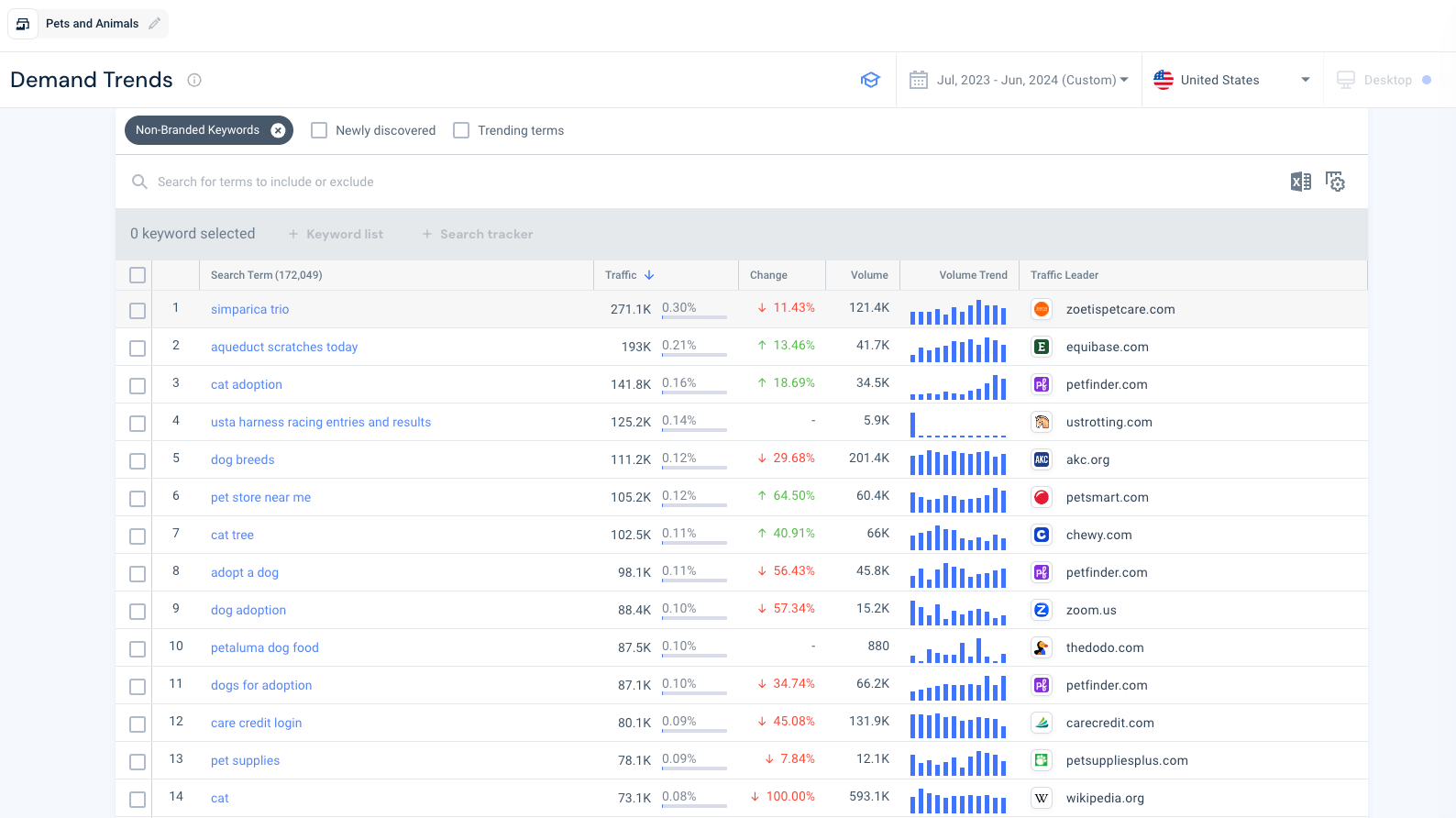The height and width of the screenshot is (818, 1456).
Task: Sort by the Volume column header
Action: click(868, 275)
